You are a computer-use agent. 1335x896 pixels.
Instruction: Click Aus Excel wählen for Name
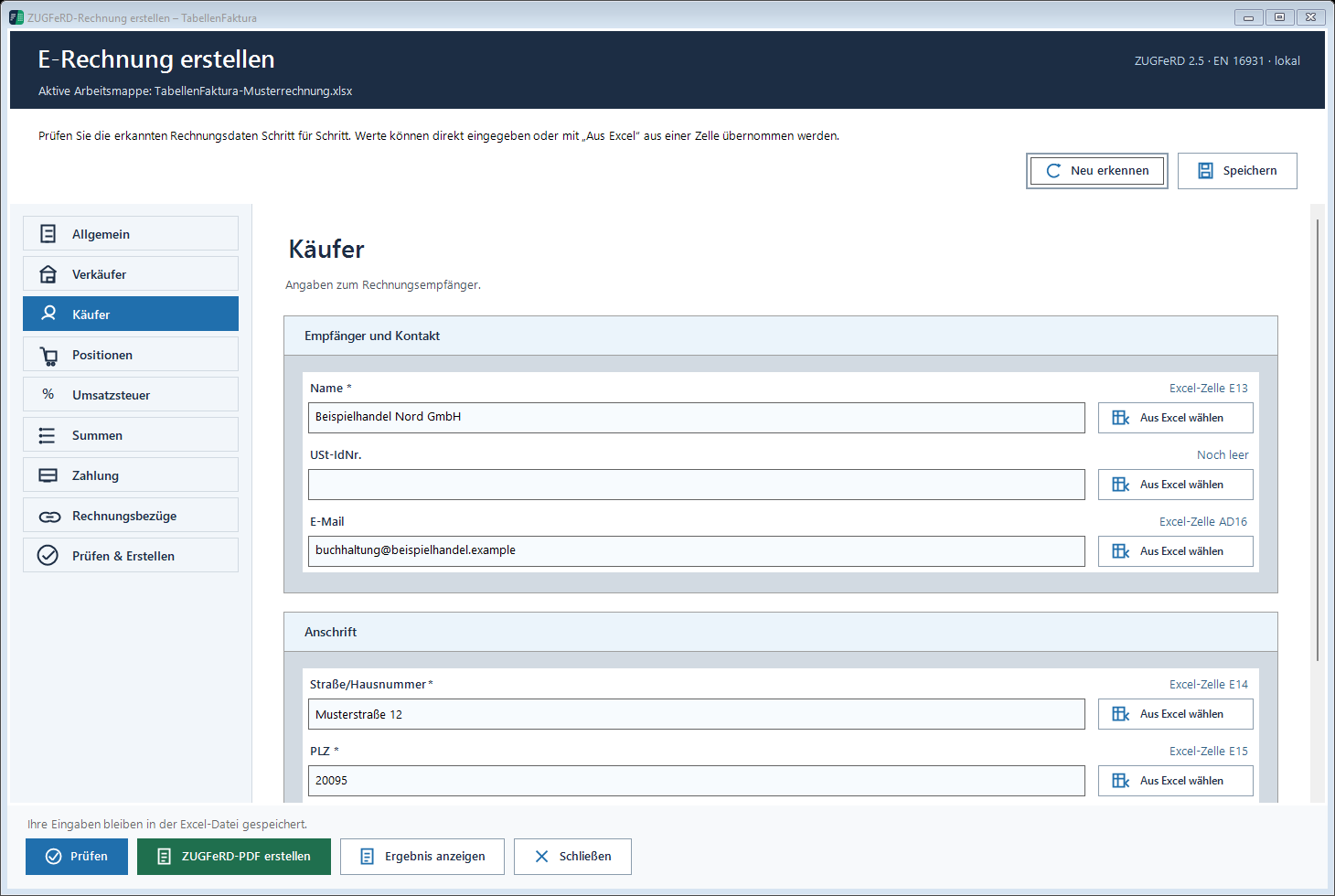[1176, 418]
